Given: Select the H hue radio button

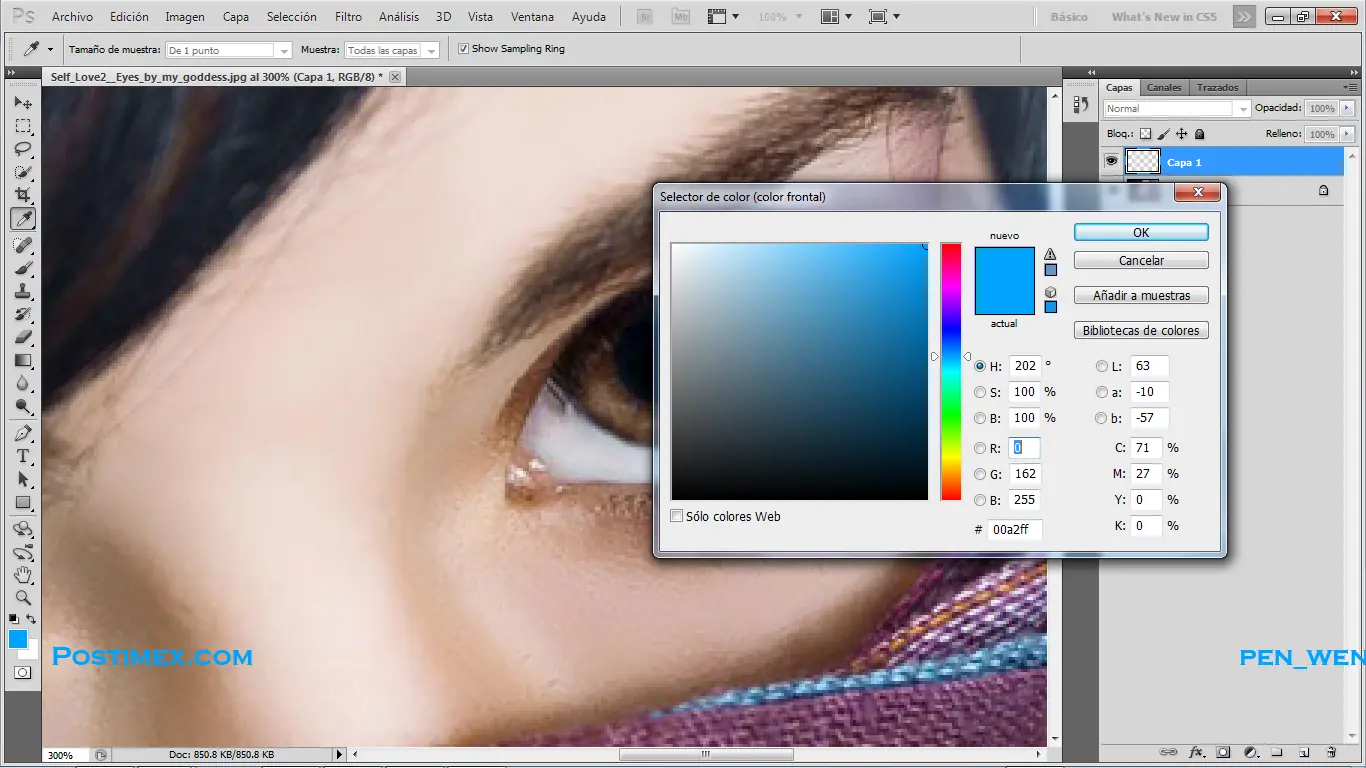Looking at the screenshot, I should point(980,366).
